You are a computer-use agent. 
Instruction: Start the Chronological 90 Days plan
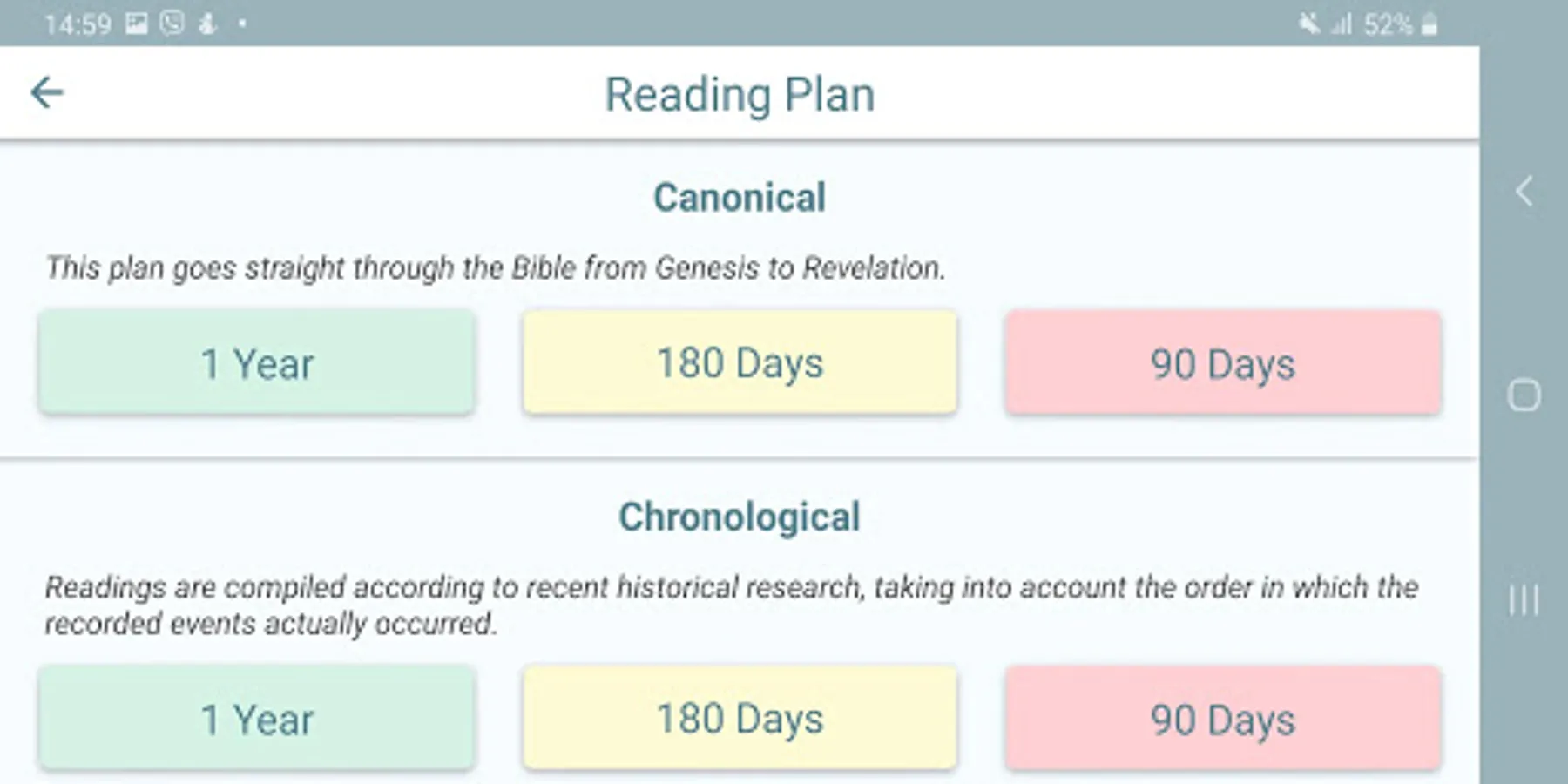1222,719
